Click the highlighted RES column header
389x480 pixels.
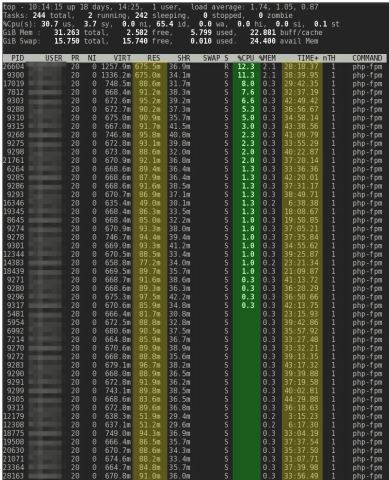[154, 58]
